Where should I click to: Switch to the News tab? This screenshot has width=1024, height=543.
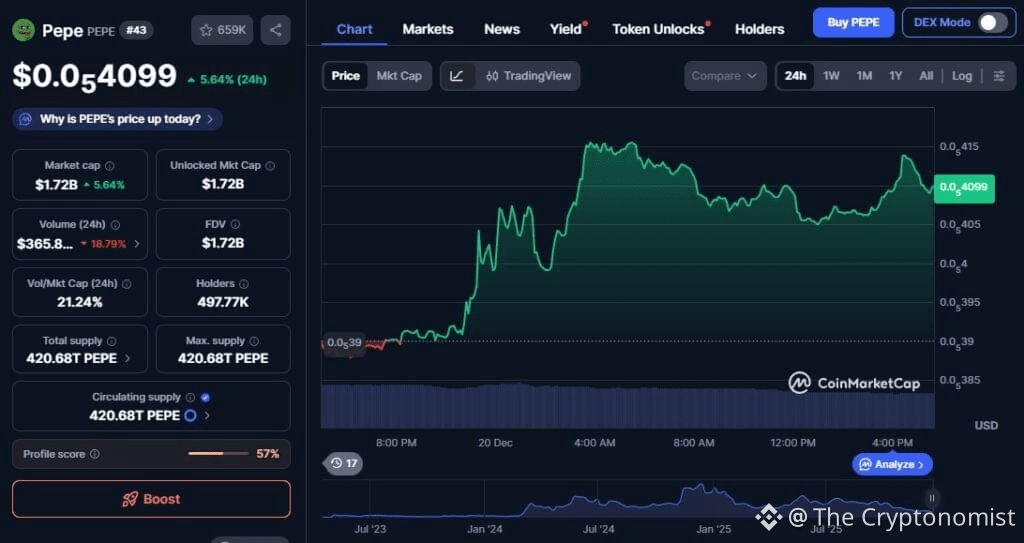pyautogui.click(x=502, y=29)
